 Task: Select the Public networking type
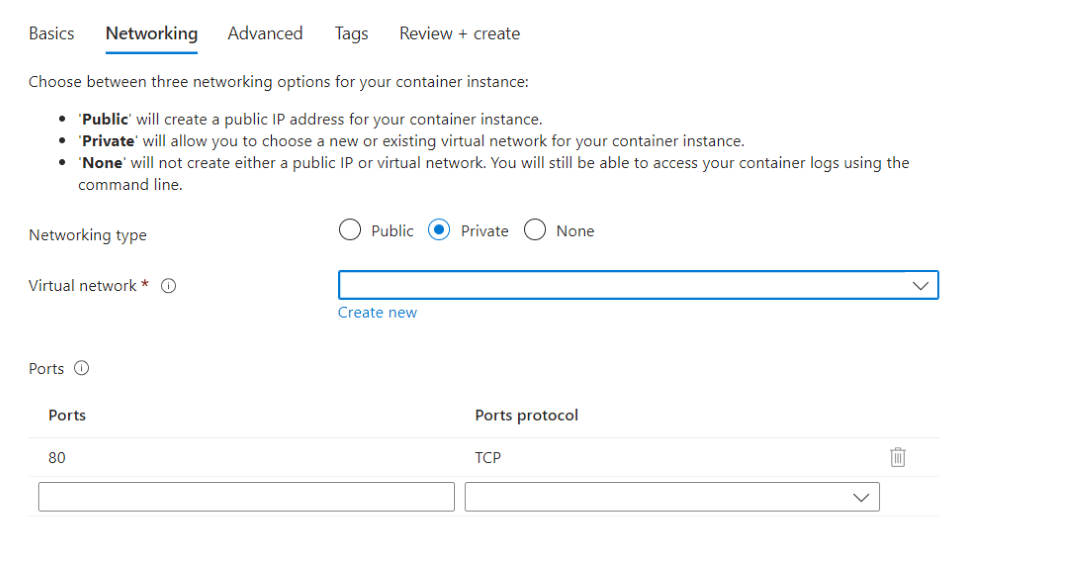(x=350, y=231)
